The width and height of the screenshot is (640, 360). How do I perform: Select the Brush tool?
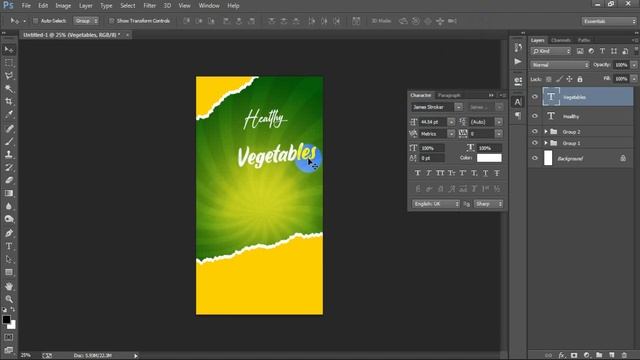click(9, 142)
